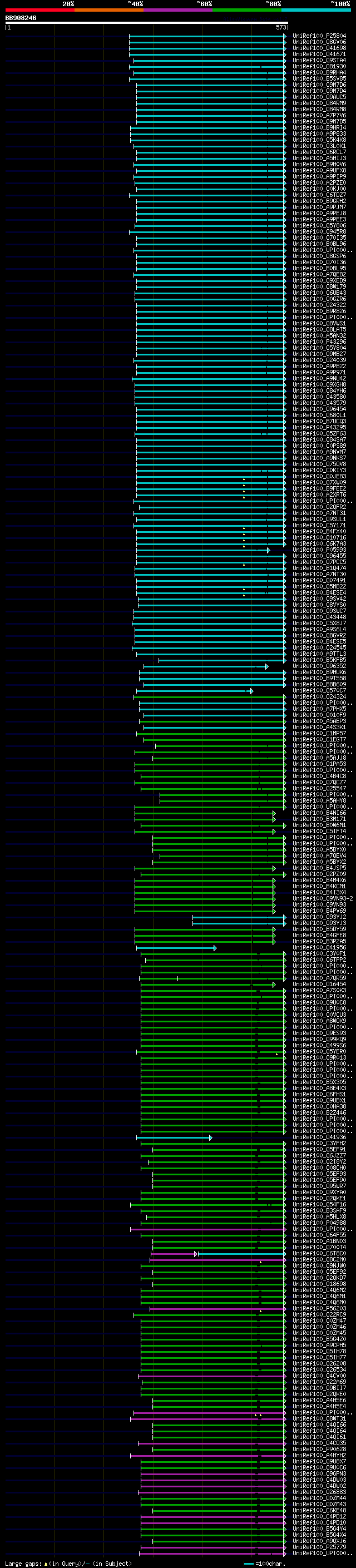This screenshot has width=356, height=1568.
Task: Select hit label UniRef100_Q9STA4
Action: pyautogui.click(x=319, y=60)
